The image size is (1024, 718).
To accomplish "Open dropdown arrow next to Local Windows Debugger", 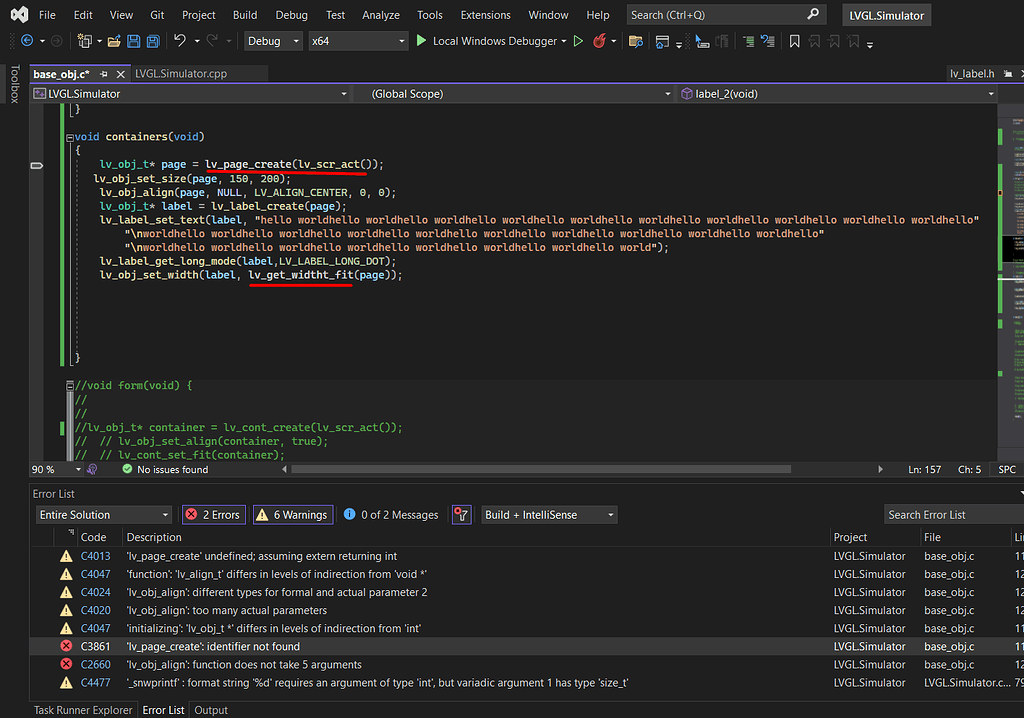I will (564, 41).
